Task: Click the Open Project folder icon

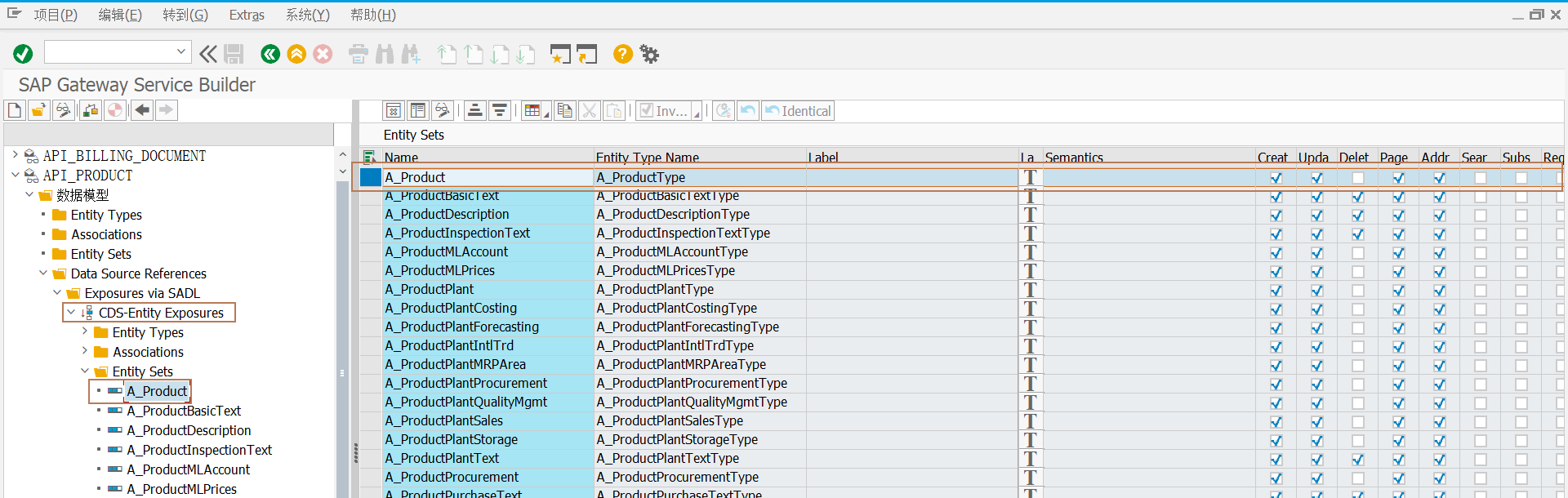Action: [x=38, y=110]
